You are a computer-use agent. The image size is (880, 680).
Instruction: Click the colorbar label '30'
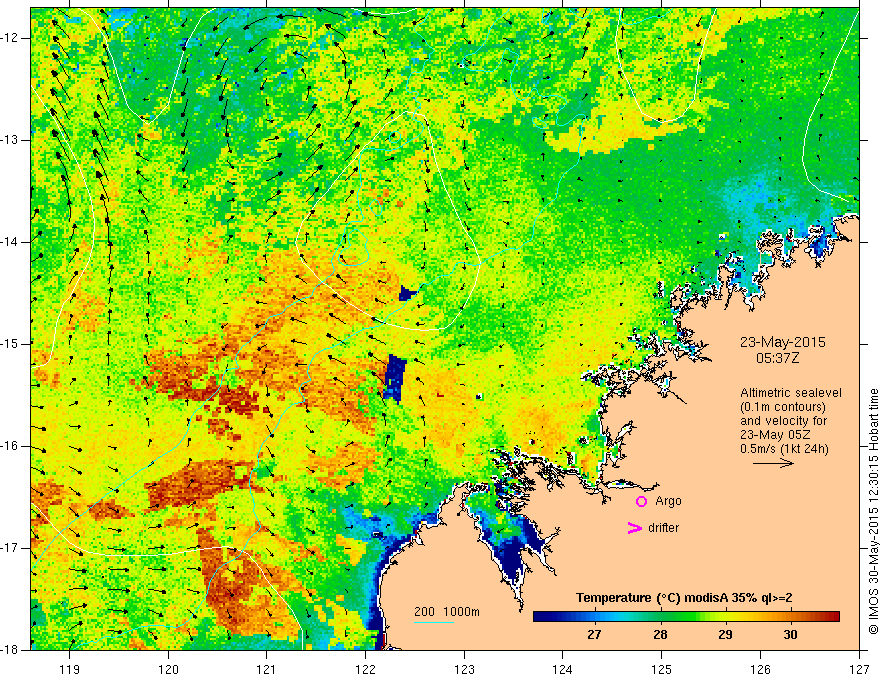[790, 635]
